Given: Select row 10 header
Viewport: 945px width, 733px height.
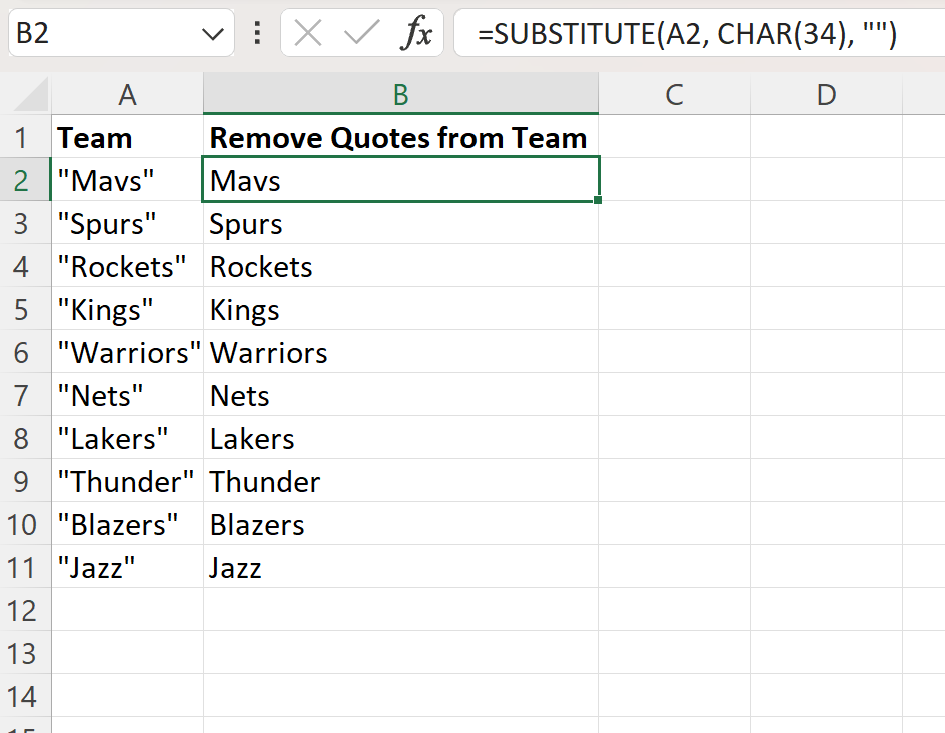Looking at the screenshot, I should click(x=25, y=524).
